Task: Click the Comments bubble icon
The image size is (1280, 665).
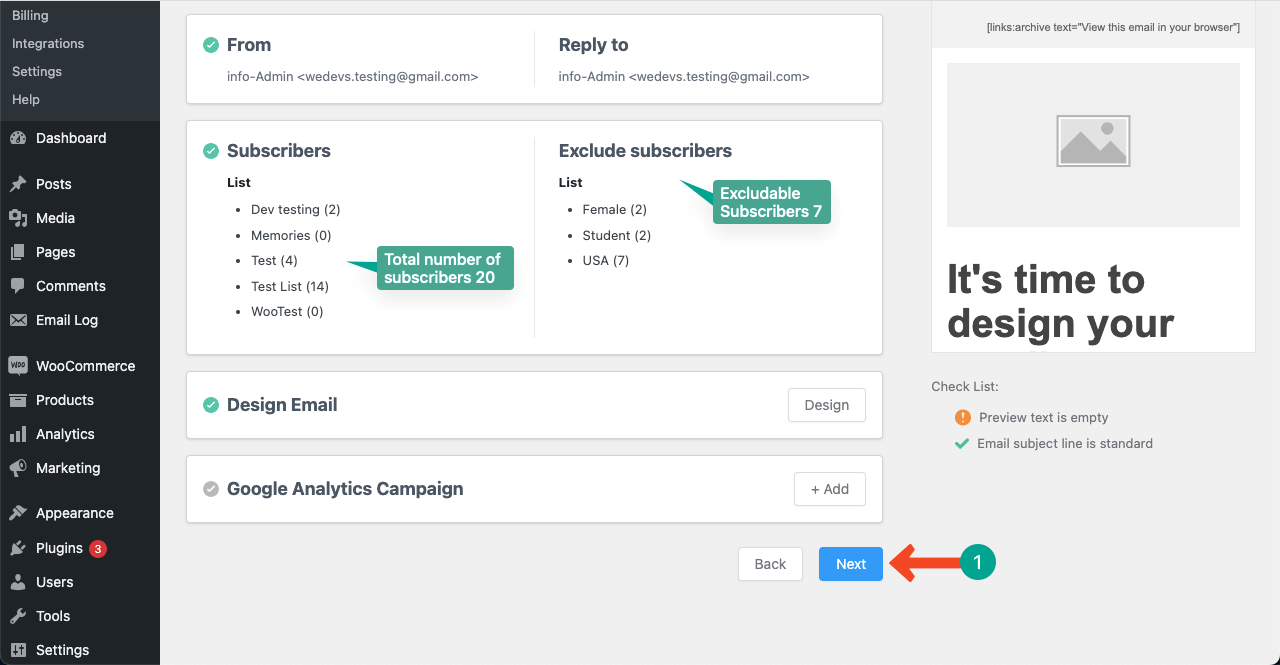Action: click(x=18, y=286)
